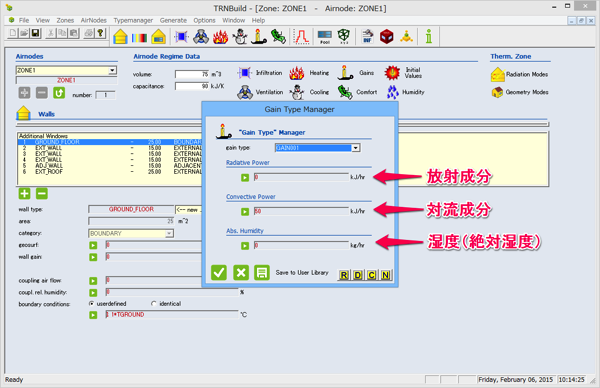Image resolution: width=600 pixels, height=388 pixels.
Task: Toggle the geosurf green arrow button
Action: (93, 245)
